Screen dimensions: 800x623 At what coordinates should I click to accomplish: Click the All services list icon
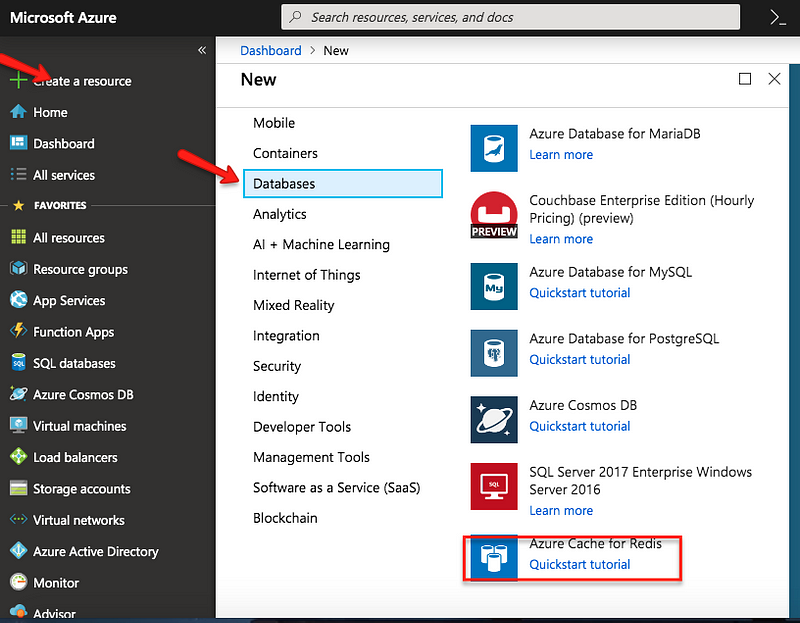(18, 175)
